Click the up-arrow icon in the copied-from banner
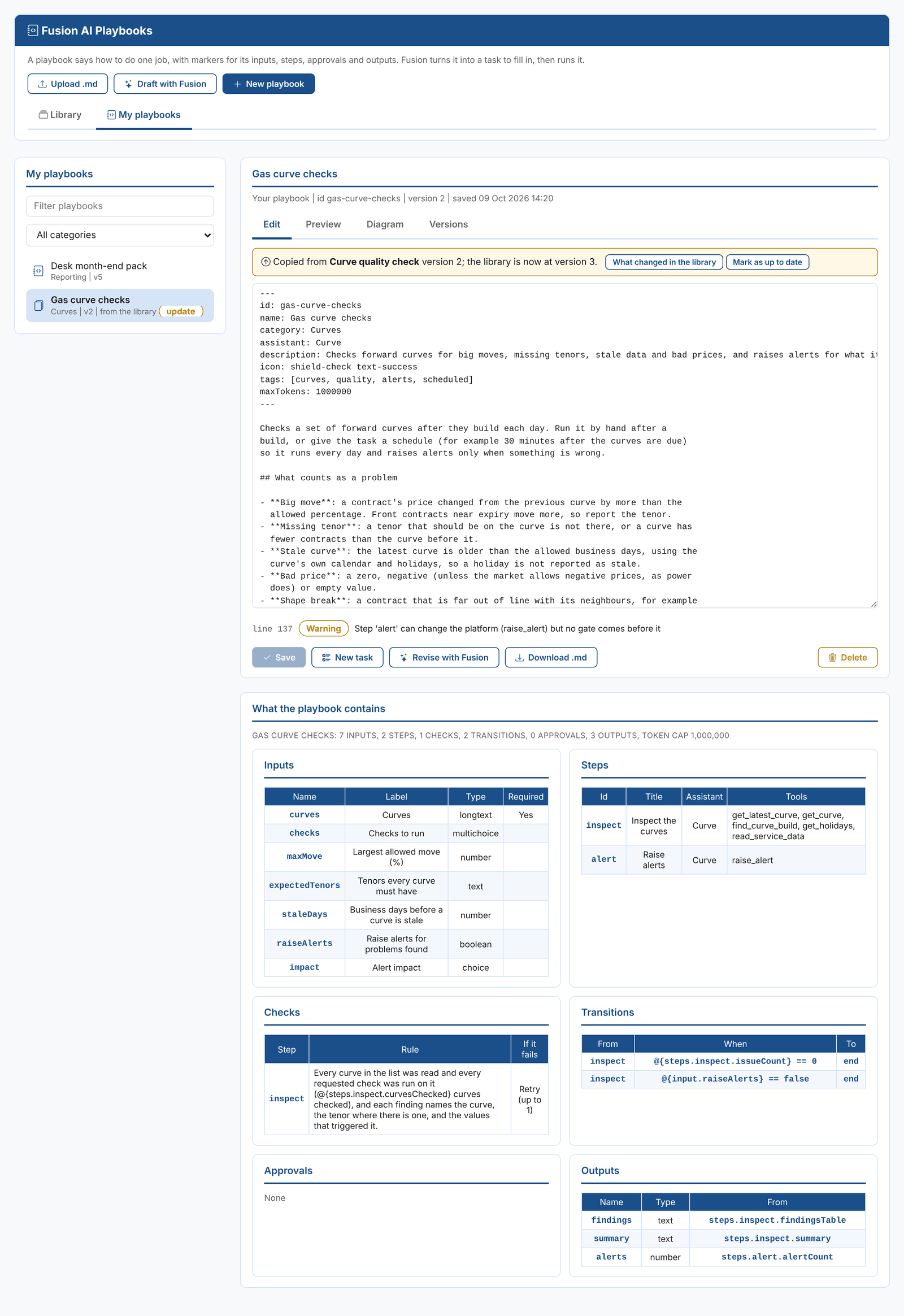The width and height of the screenshot is (904, 1316). 266,262
